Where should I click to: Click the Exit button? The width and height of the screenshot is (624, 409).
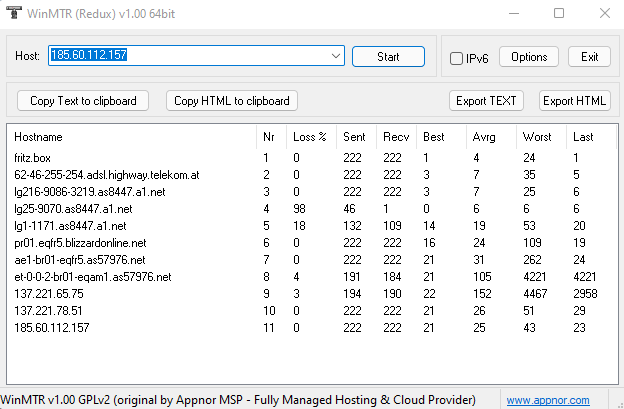tap(589, 56)
